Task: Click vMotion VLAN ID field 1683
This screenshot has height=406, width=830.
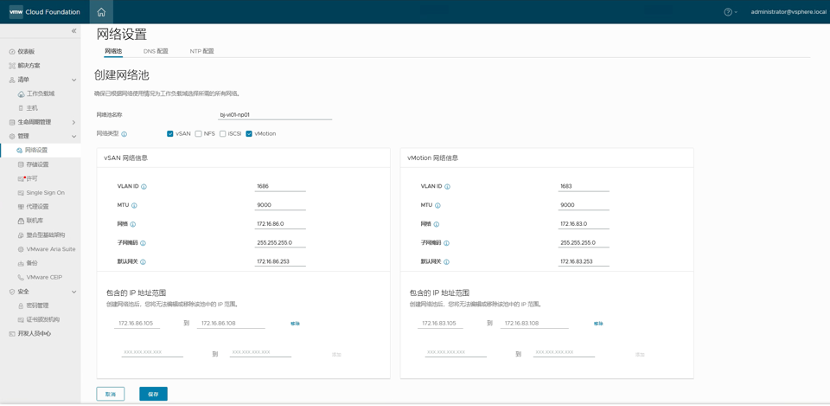Action: coord(583,186)
